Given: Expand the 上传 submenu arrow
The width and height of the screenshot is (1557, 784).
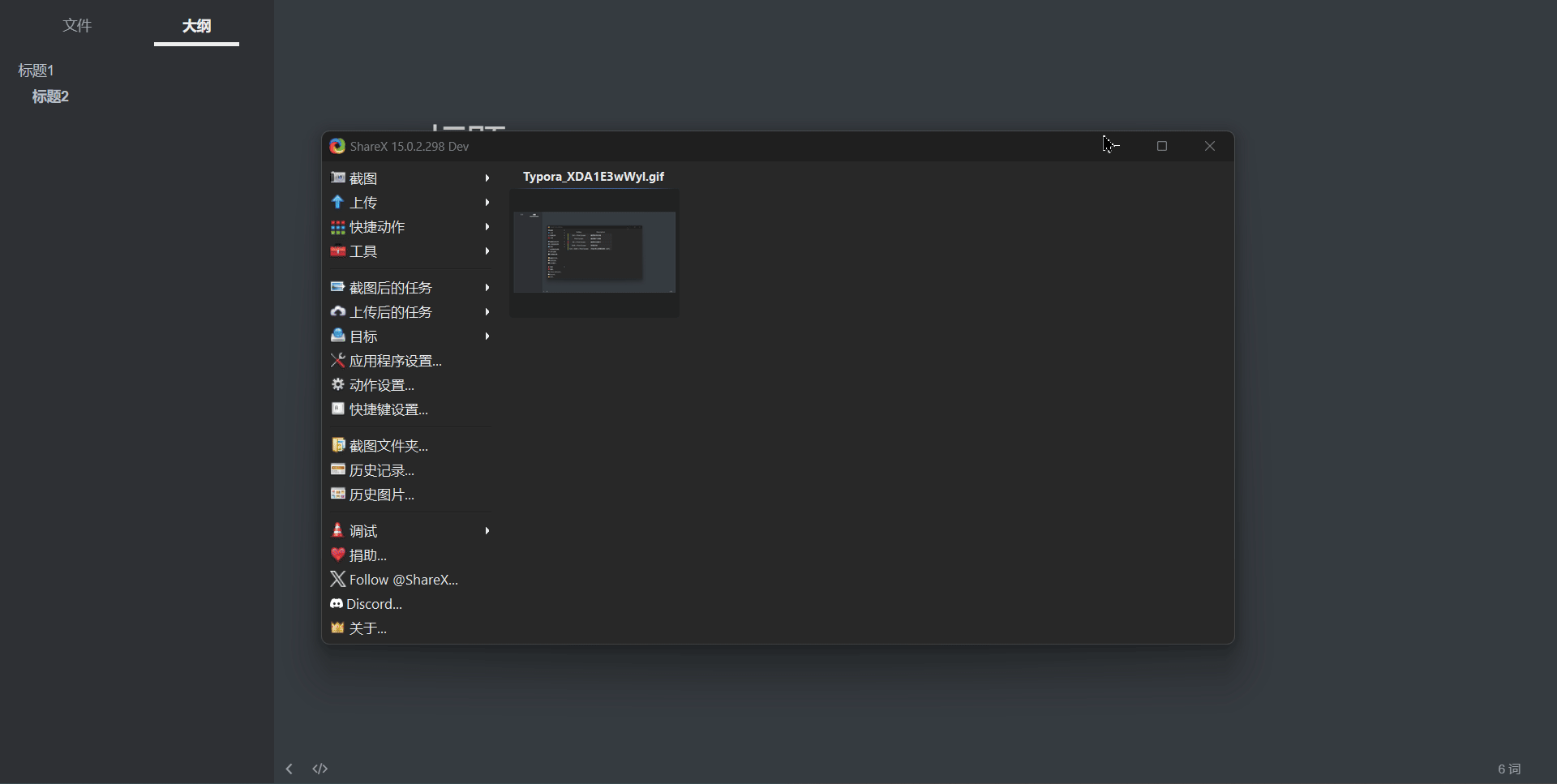Looking at the screenshot, I should pos(487,203).
